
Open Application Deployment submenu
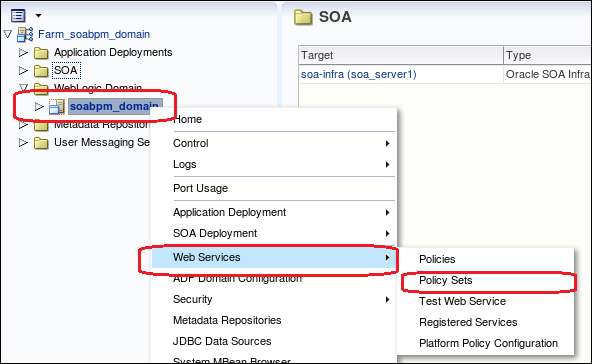[274, 212]
